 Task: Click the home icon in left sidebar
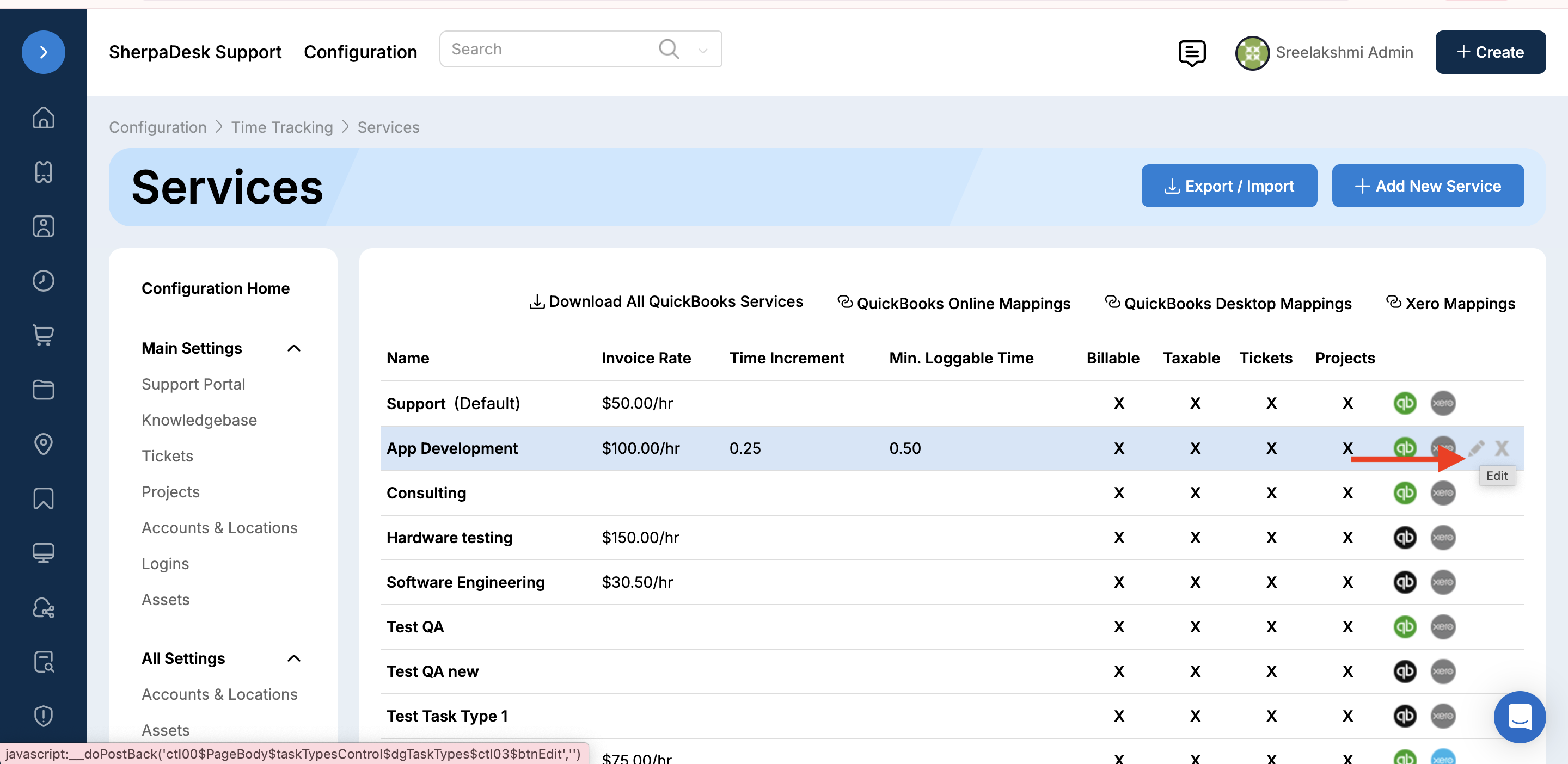click(x=43, y=118)
